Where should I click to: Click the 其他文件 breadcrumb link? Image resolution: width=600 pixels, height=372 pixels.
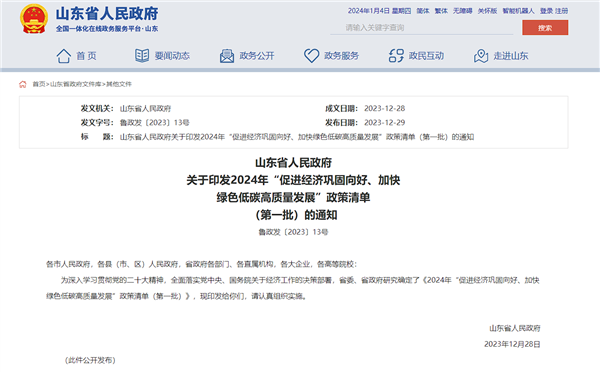point(119,84)
